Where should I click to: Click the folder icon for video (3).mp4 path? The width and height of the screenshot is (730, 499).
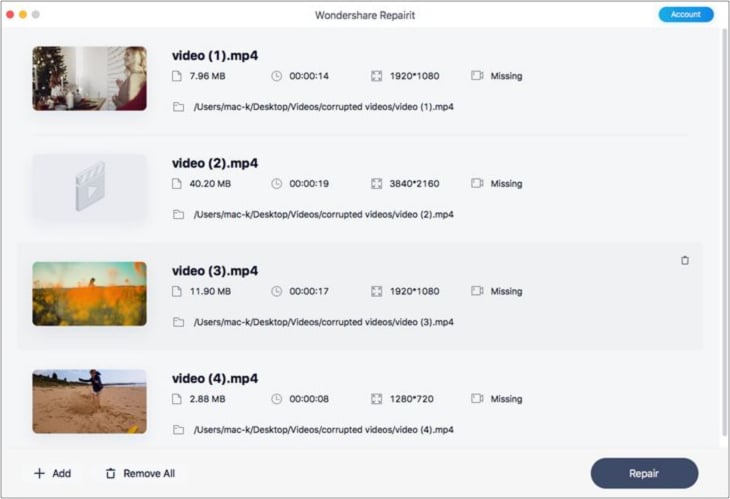click(x=178, y=322)
